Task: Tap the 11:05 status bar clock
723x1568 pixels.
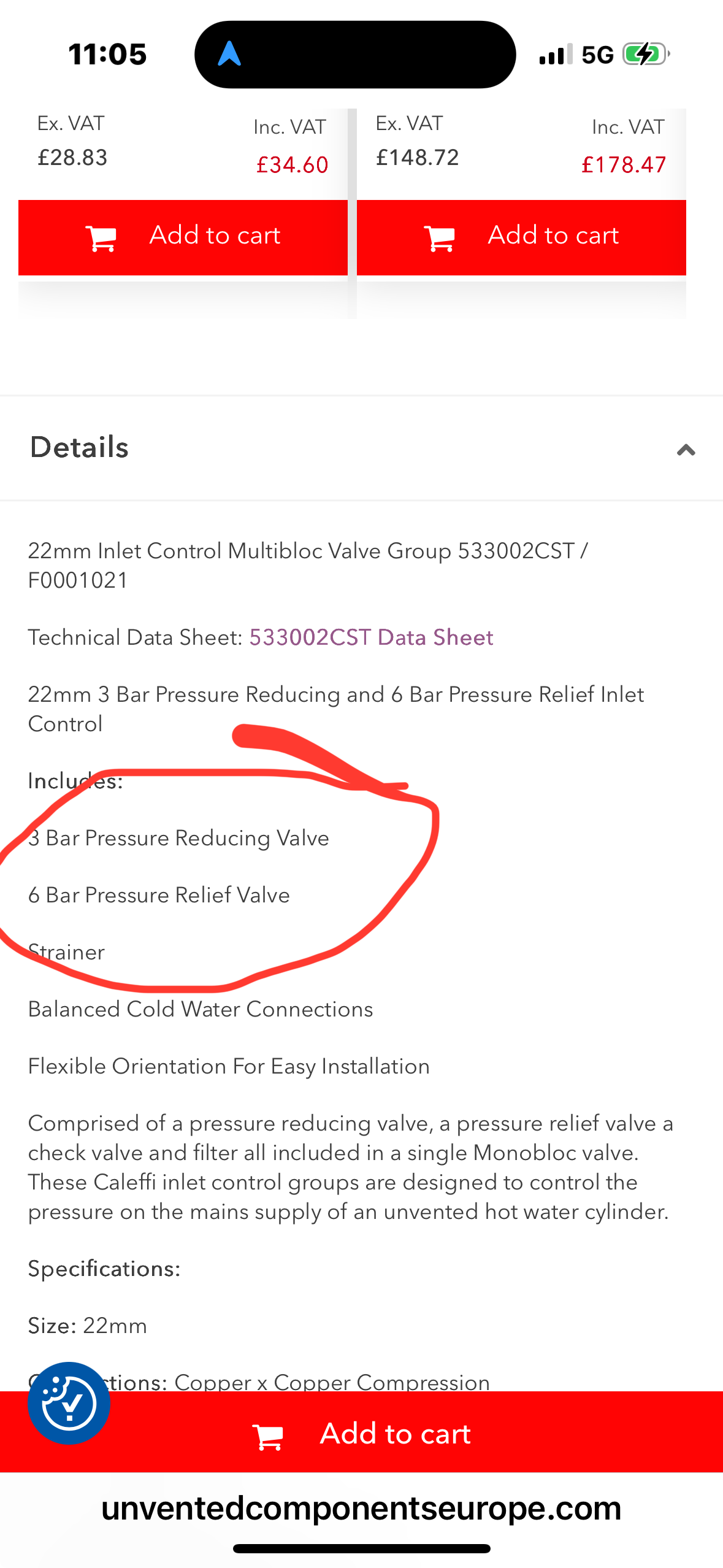Action: point(107,55)
